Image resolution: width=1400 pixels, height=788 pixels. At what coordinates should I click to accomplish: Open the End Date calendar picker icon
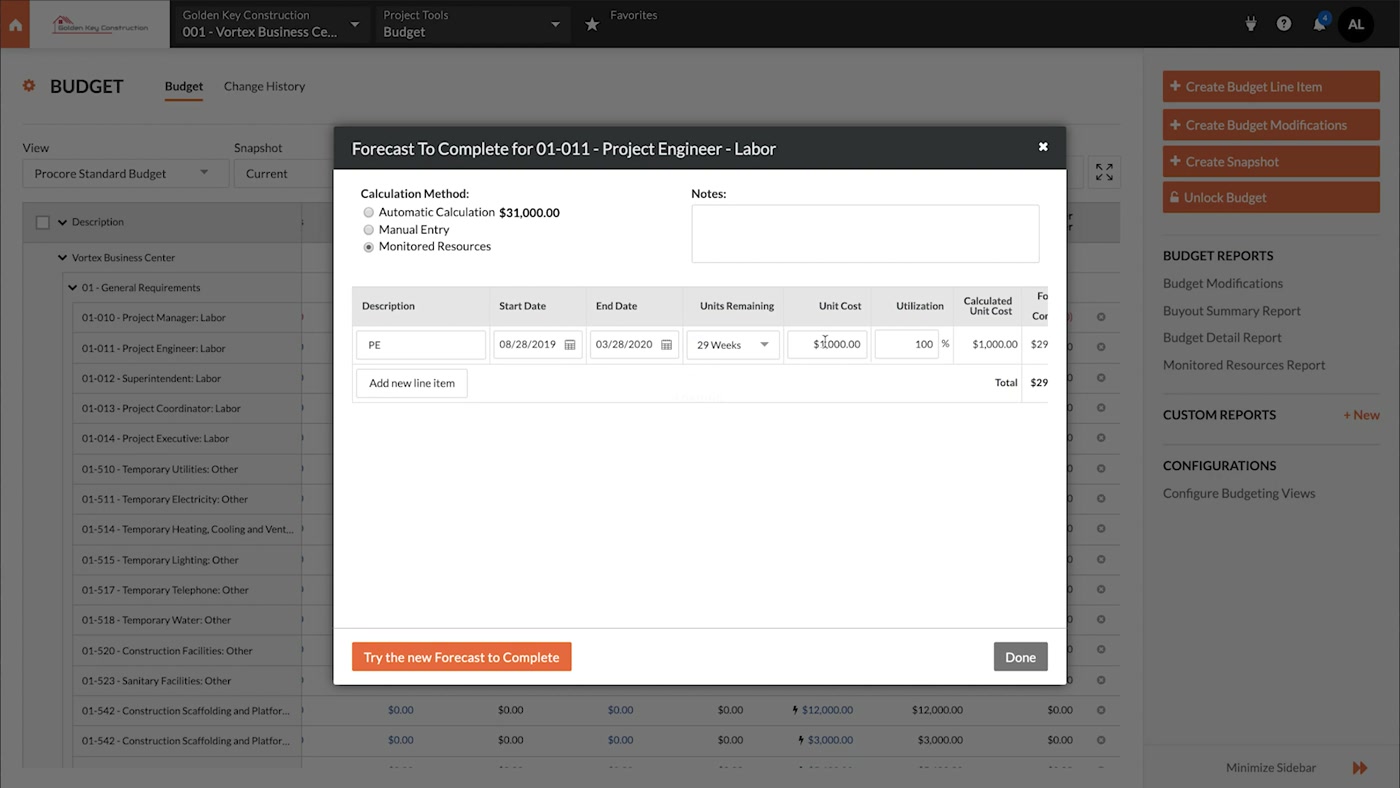click(x=666, y=345)
